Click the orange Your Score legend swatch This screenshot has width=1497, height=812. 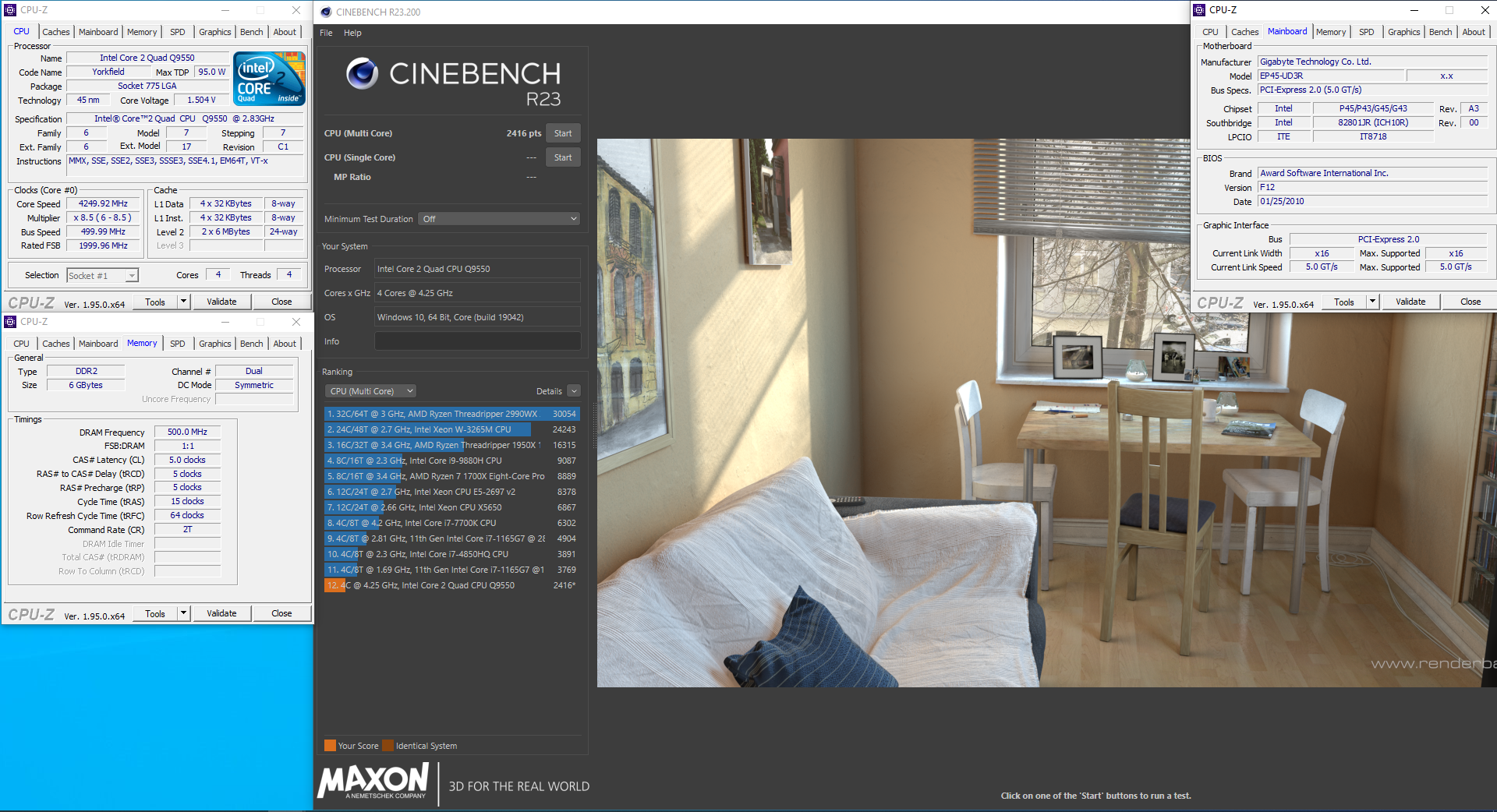click(330, 746)
